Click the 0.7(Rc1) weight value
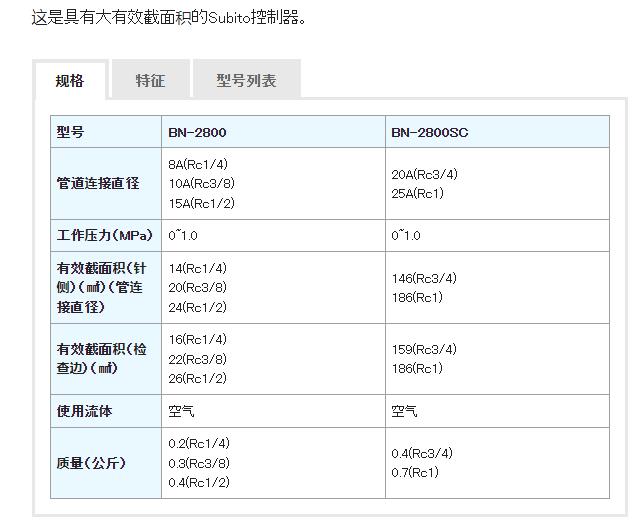 point(415,472)
